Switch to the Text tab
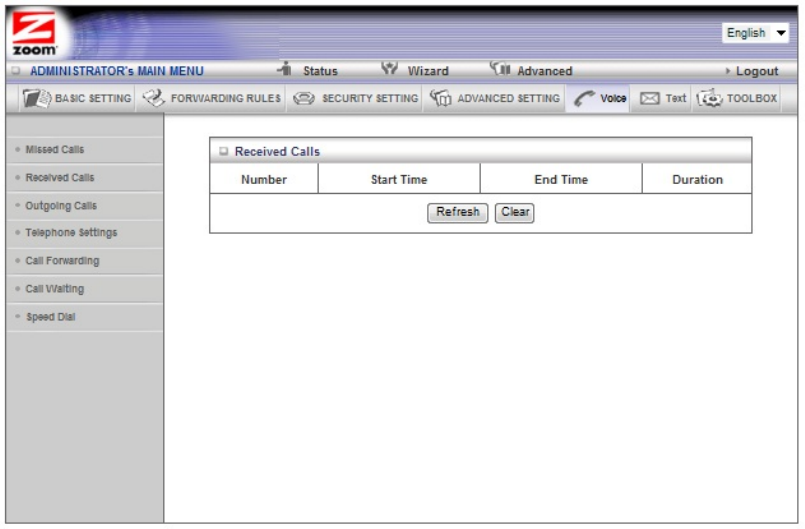 point(662,98)
